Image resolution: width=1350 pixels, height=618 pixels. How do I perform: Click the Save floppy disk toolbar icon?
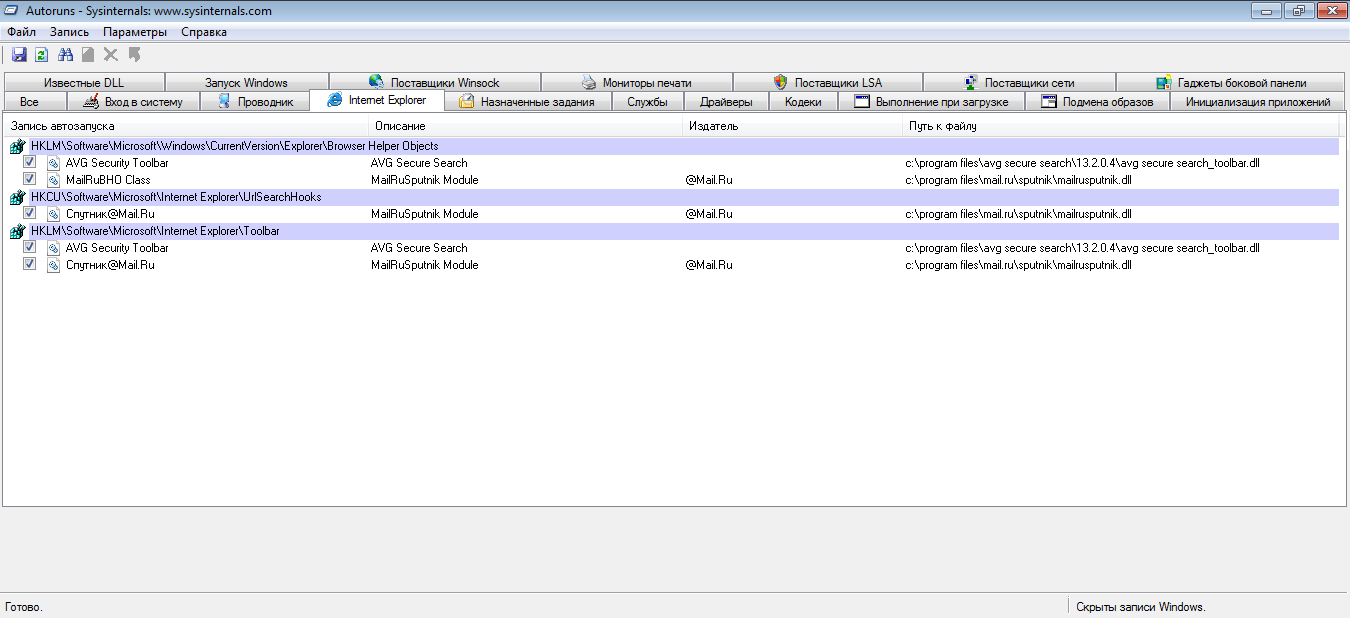(19, 54)
